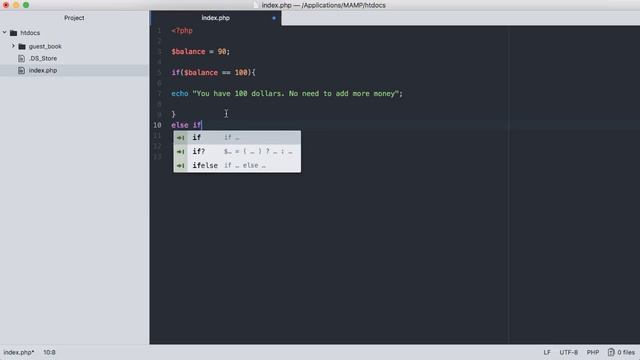
Task: Click '$balance = 90;' code line
Action: click(201, 52)
